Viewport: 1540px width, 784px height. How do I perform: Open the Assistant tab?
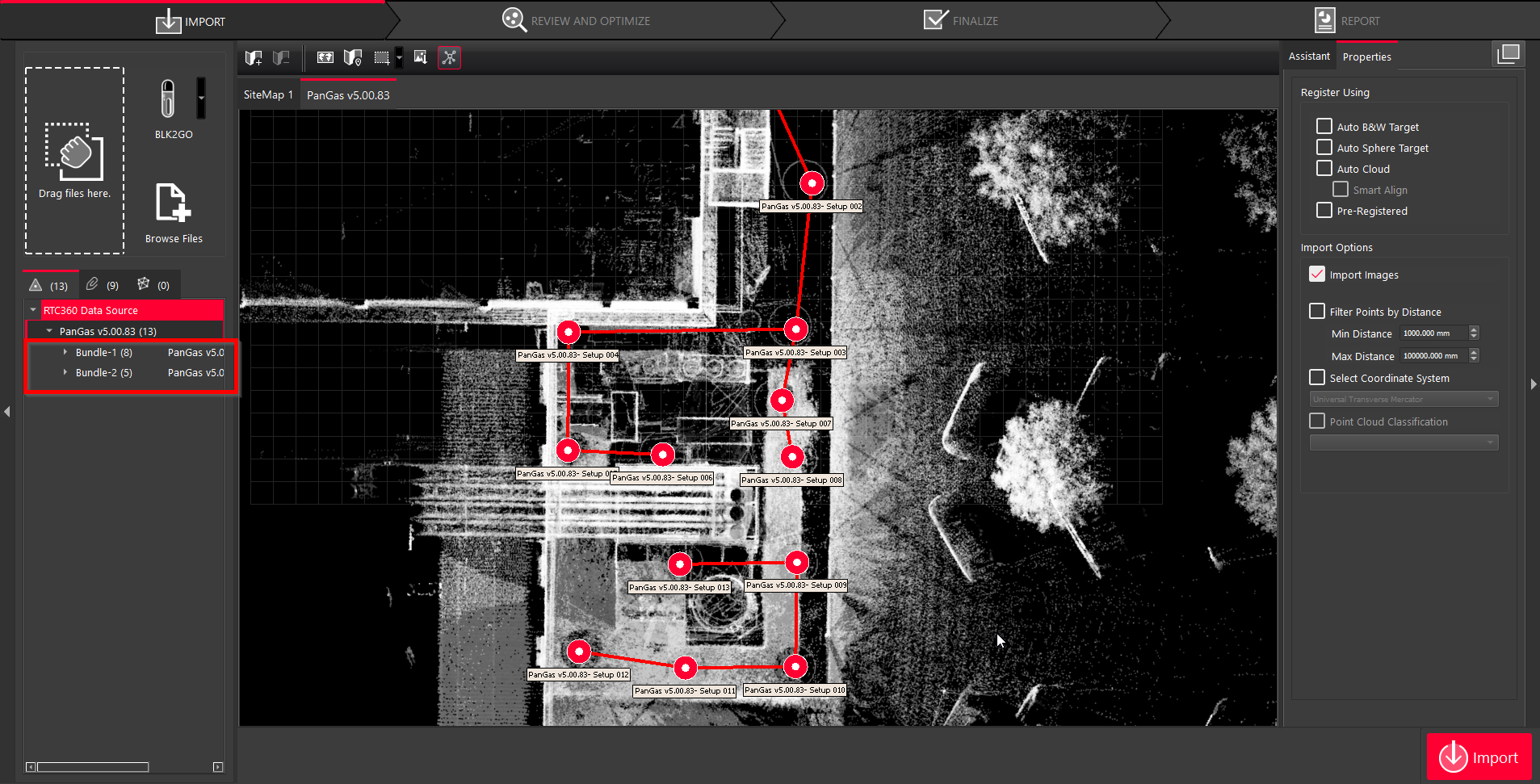[1308, 57]
